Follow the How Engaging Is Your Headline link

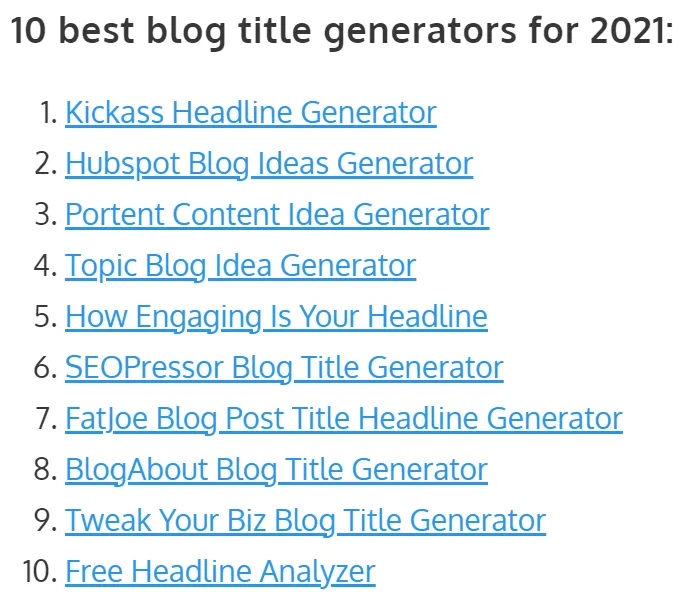(276, 316)
